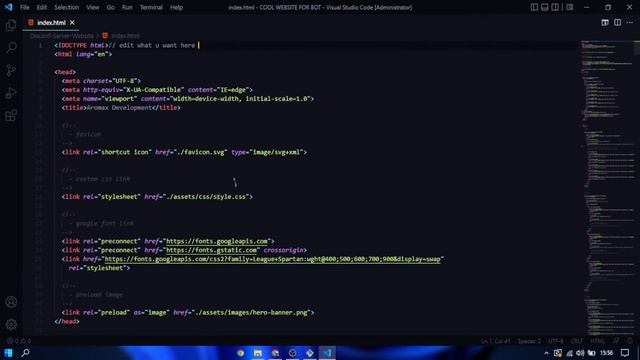640x360 pixels.
Task: Open Google Chrome from the taskbar
Action: click(240, 353)
